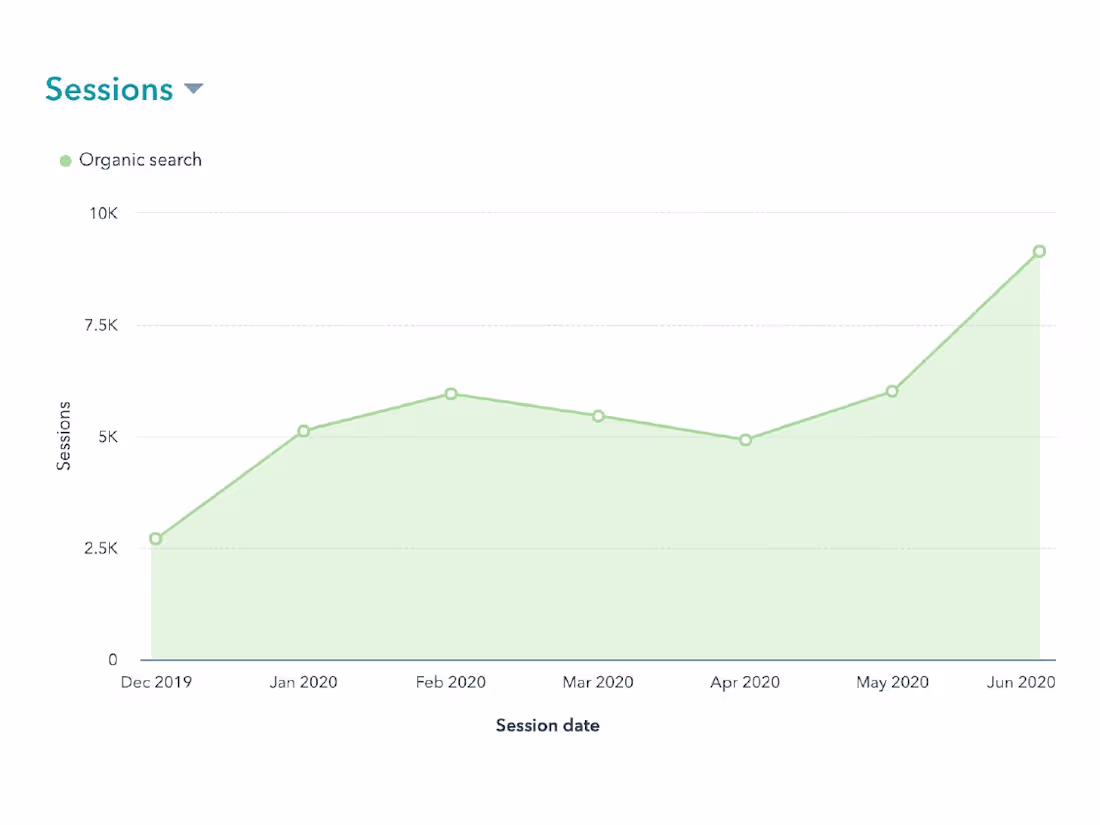Open the Sessions dropdown to change metric
This screenshot has height=825, width=1100.
[192, 89]
